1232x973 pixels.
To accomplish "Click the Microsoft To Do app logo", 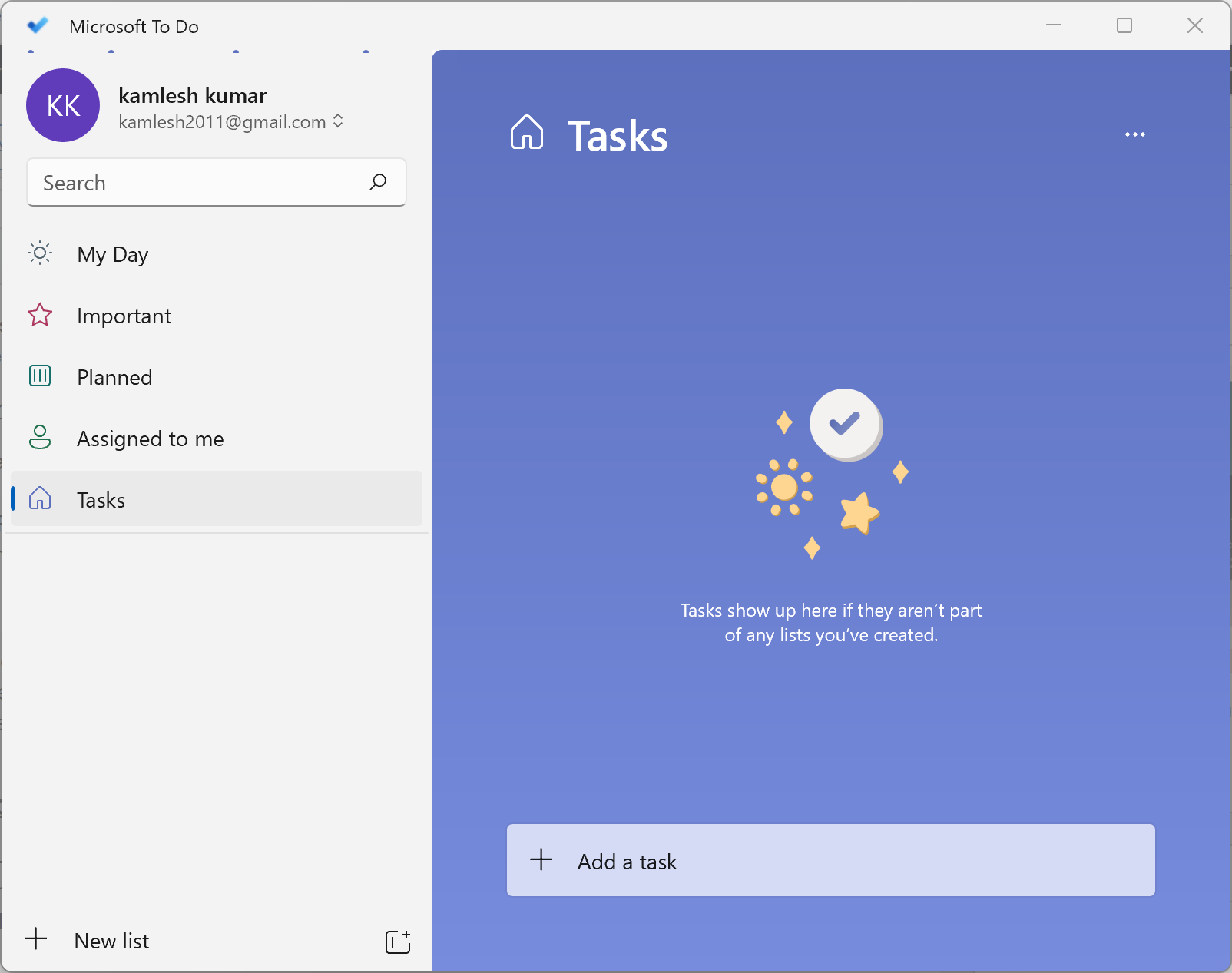I will pos(38,25).
